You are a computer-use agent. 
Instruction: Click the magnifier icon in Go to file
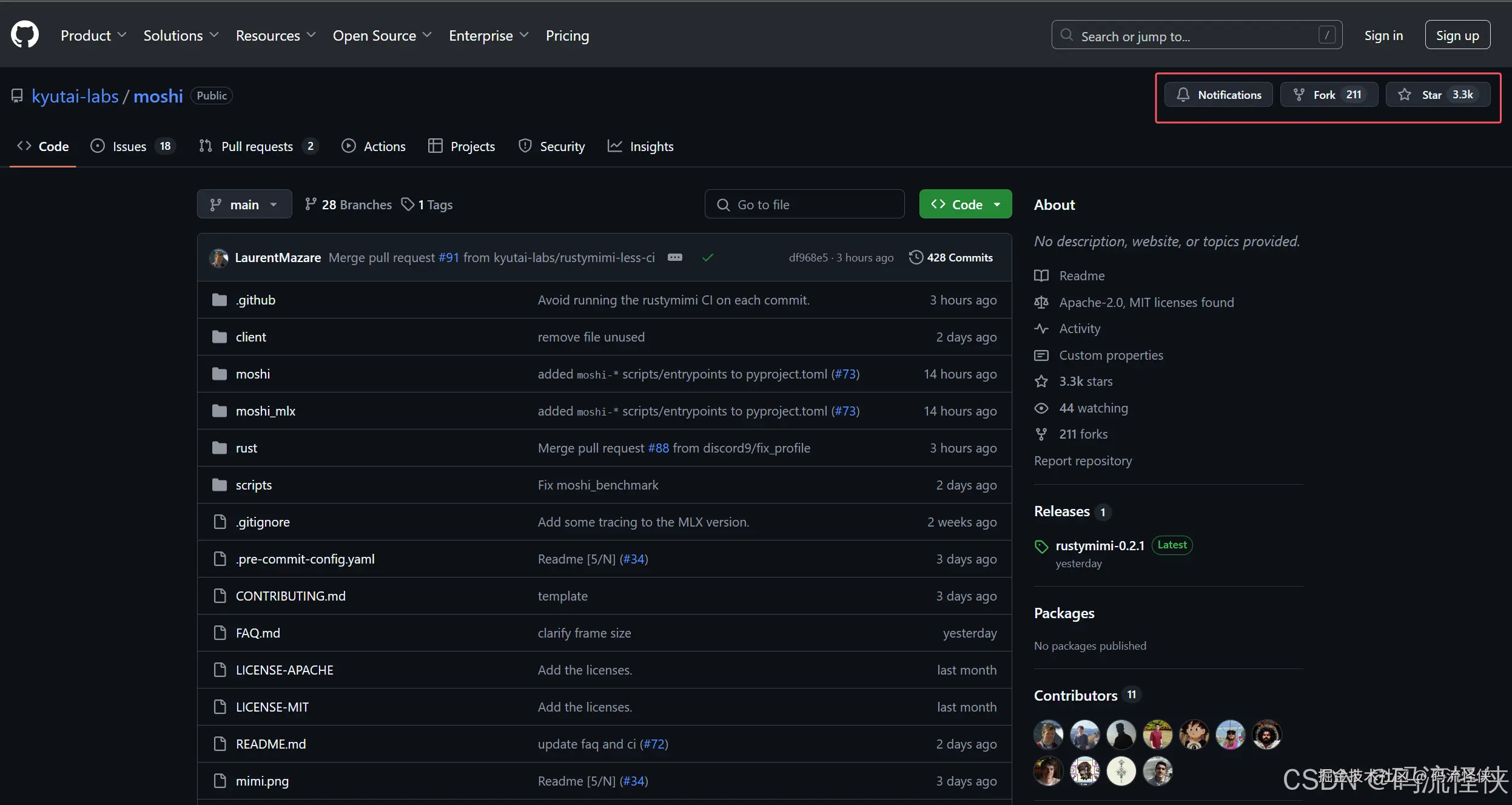coord(723,205)
